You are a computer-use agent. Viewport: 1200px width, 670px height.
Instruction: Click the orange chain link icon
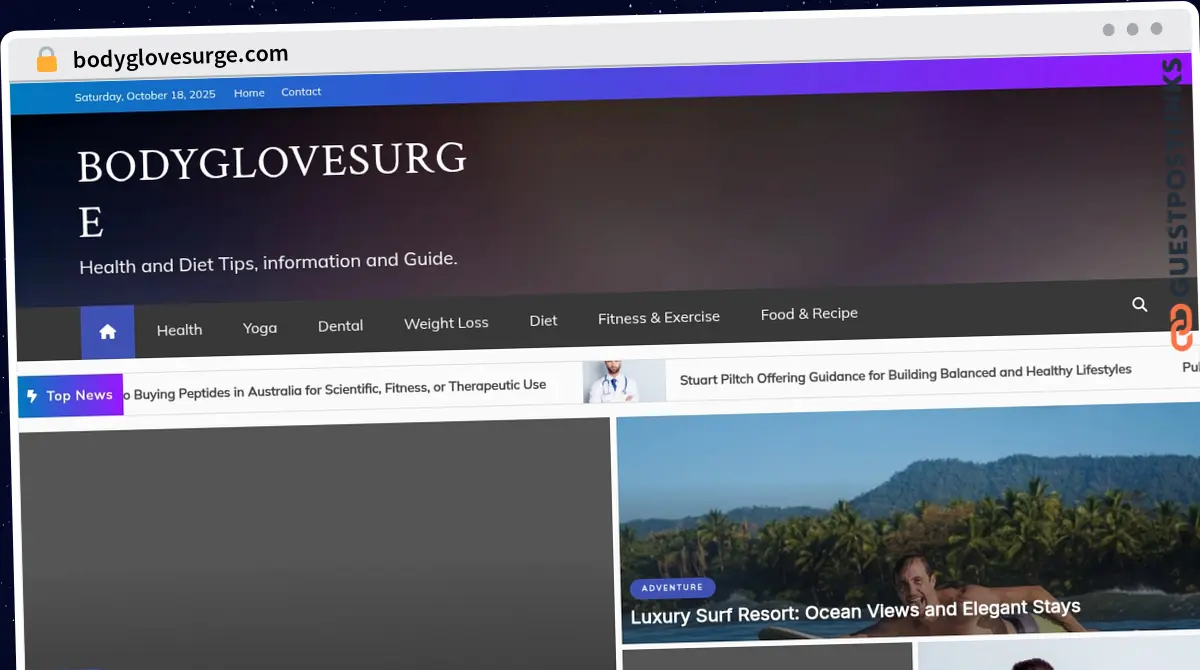click(x=1182, y=328)
